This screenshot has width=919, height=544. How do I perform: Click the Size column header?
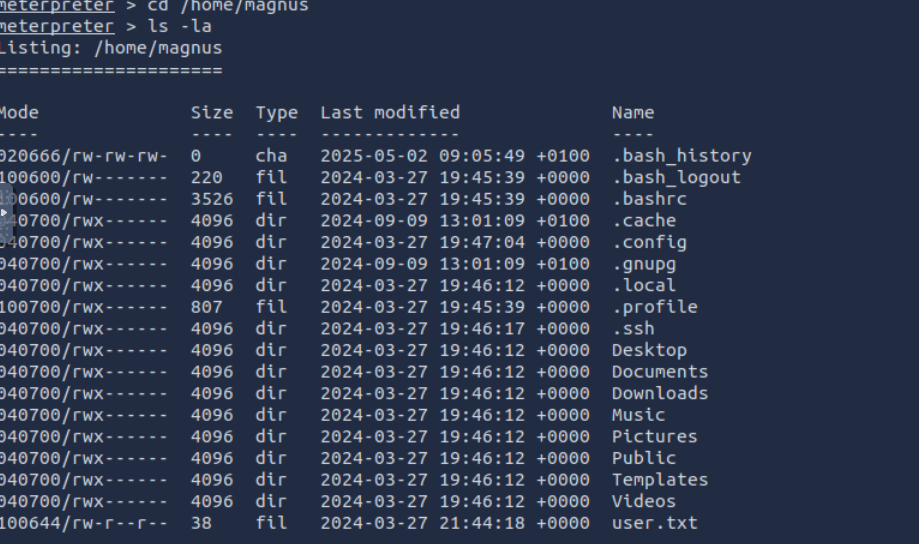212,112
